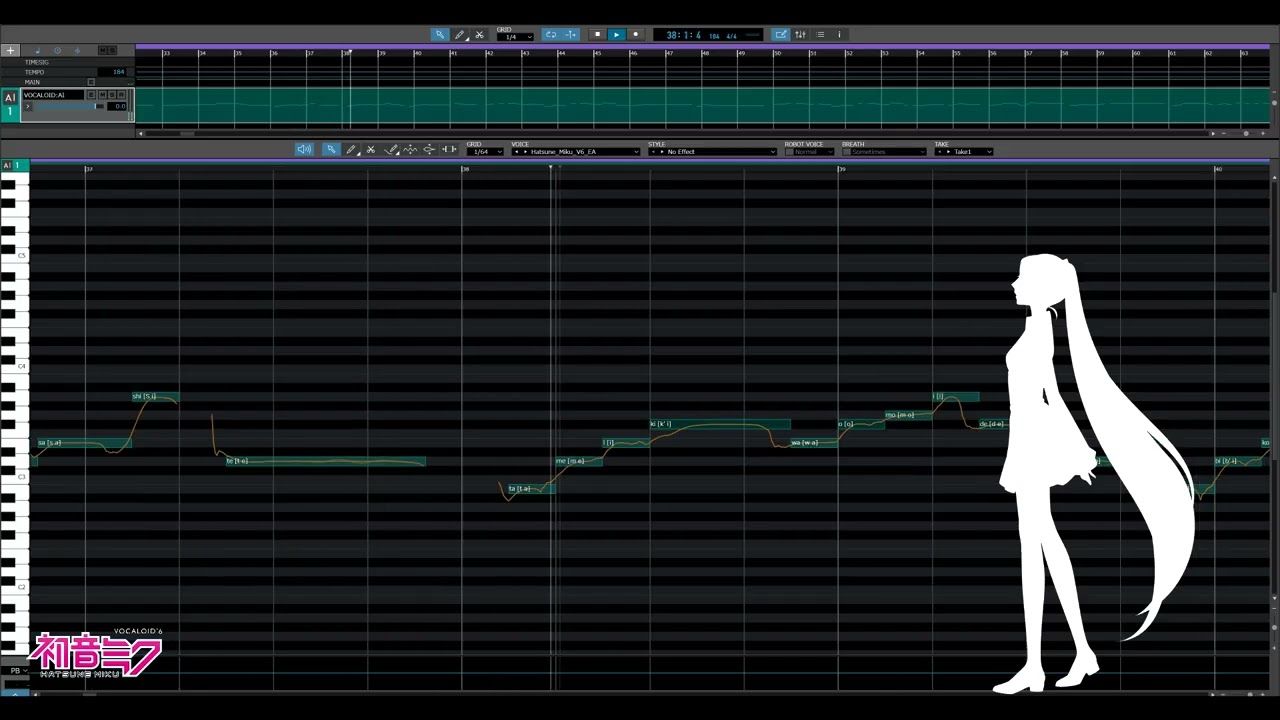The width and height of the screenshot is (1280, 720).
Task: Select the AI 1 track badge
Action: 10,104
